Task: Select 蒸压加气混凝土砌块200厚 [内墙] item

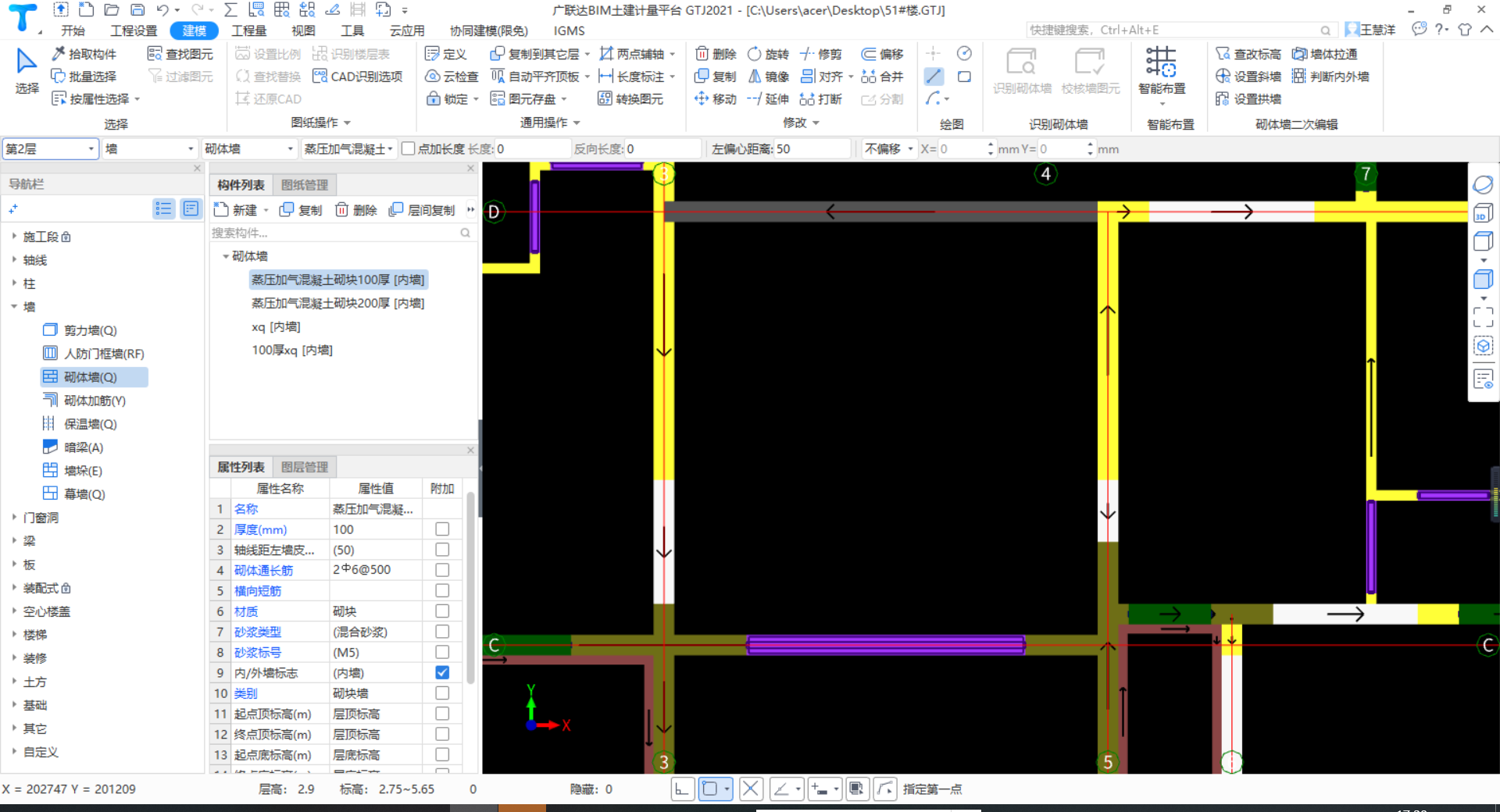Action: tap(337, 303)
